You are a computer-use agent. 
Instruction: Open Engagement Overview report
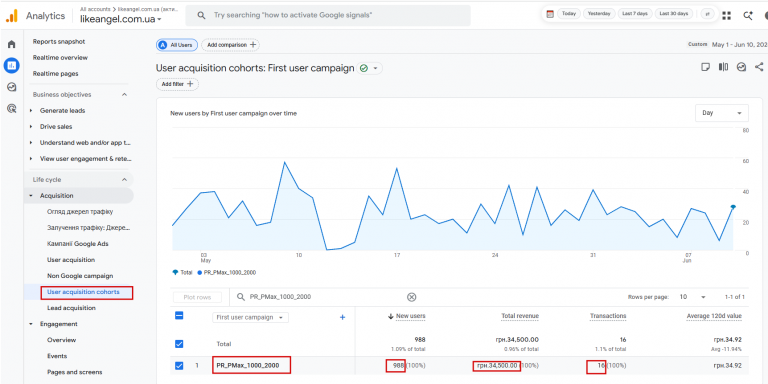click(x=62, y=340)
